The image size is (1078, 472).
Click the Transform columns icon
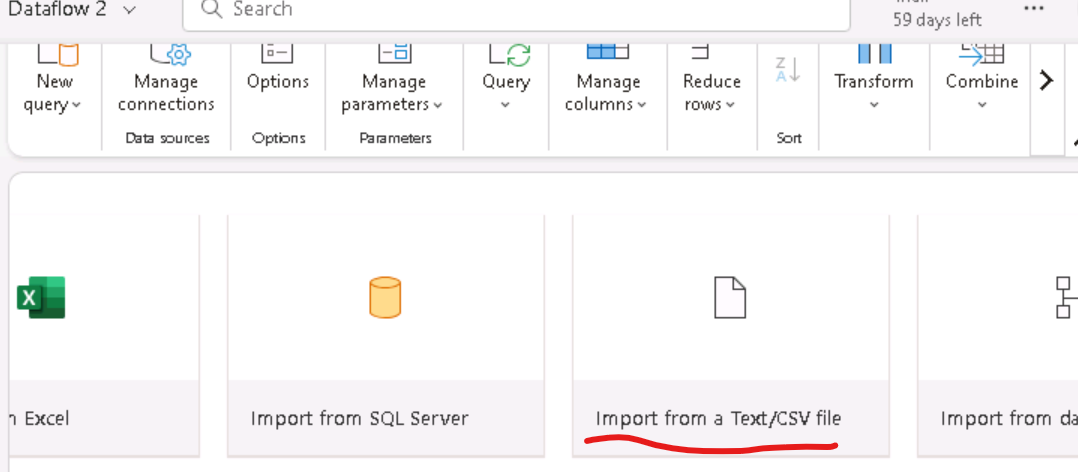coord(874,53)
